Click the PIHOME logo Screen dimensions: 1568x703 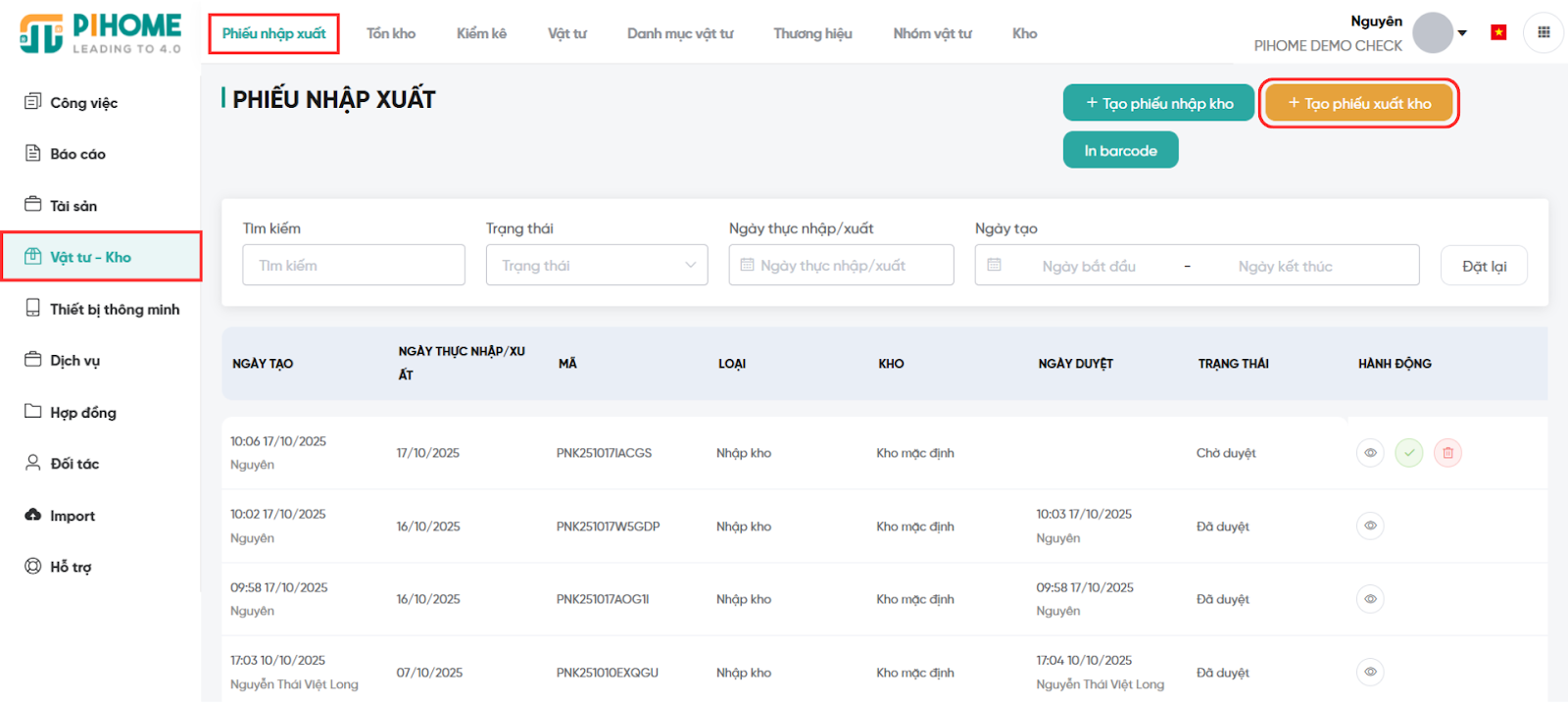click(100, 33)
